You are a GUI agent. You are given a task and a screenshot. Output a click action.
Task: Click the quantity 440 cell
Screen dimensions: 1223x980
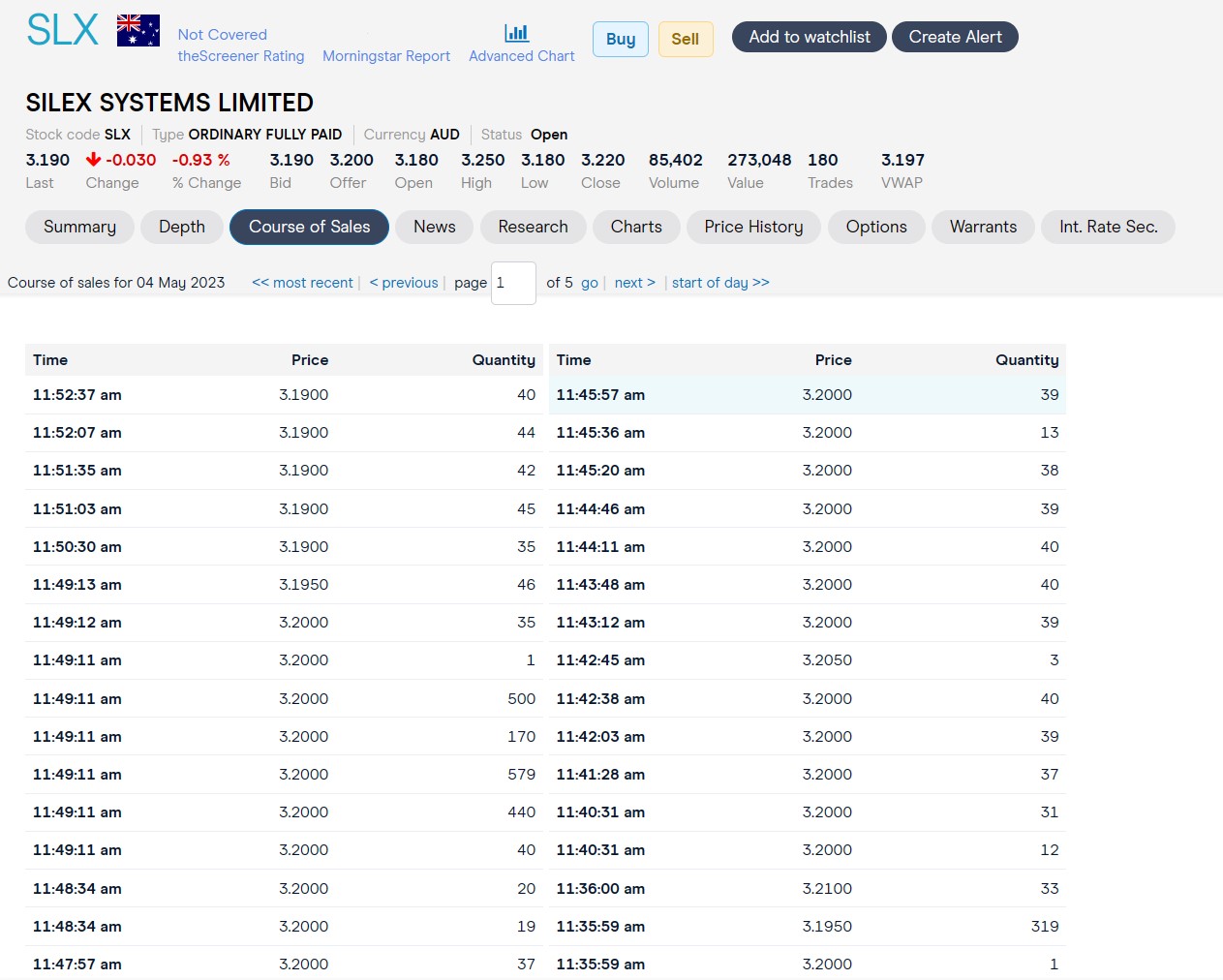coord(522,812)
